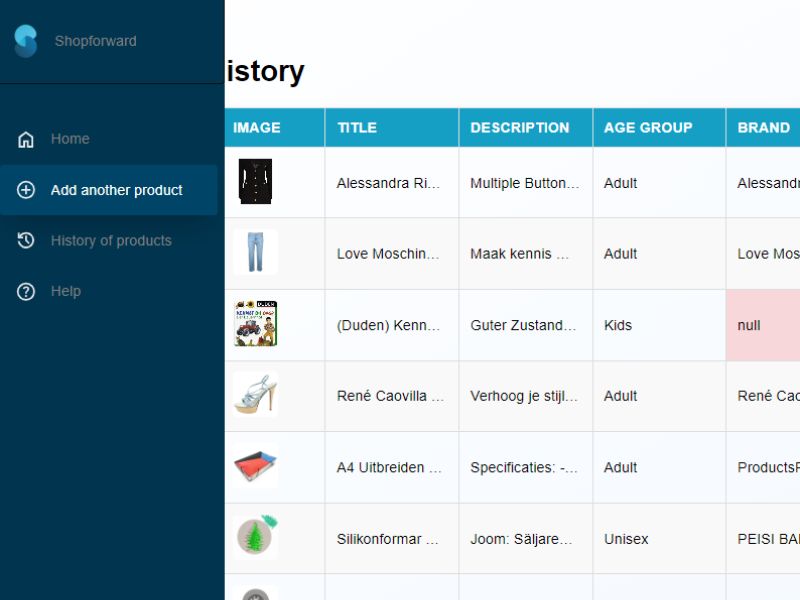Go to History of products
800x600 pixels.
click(x=109, y=240)
